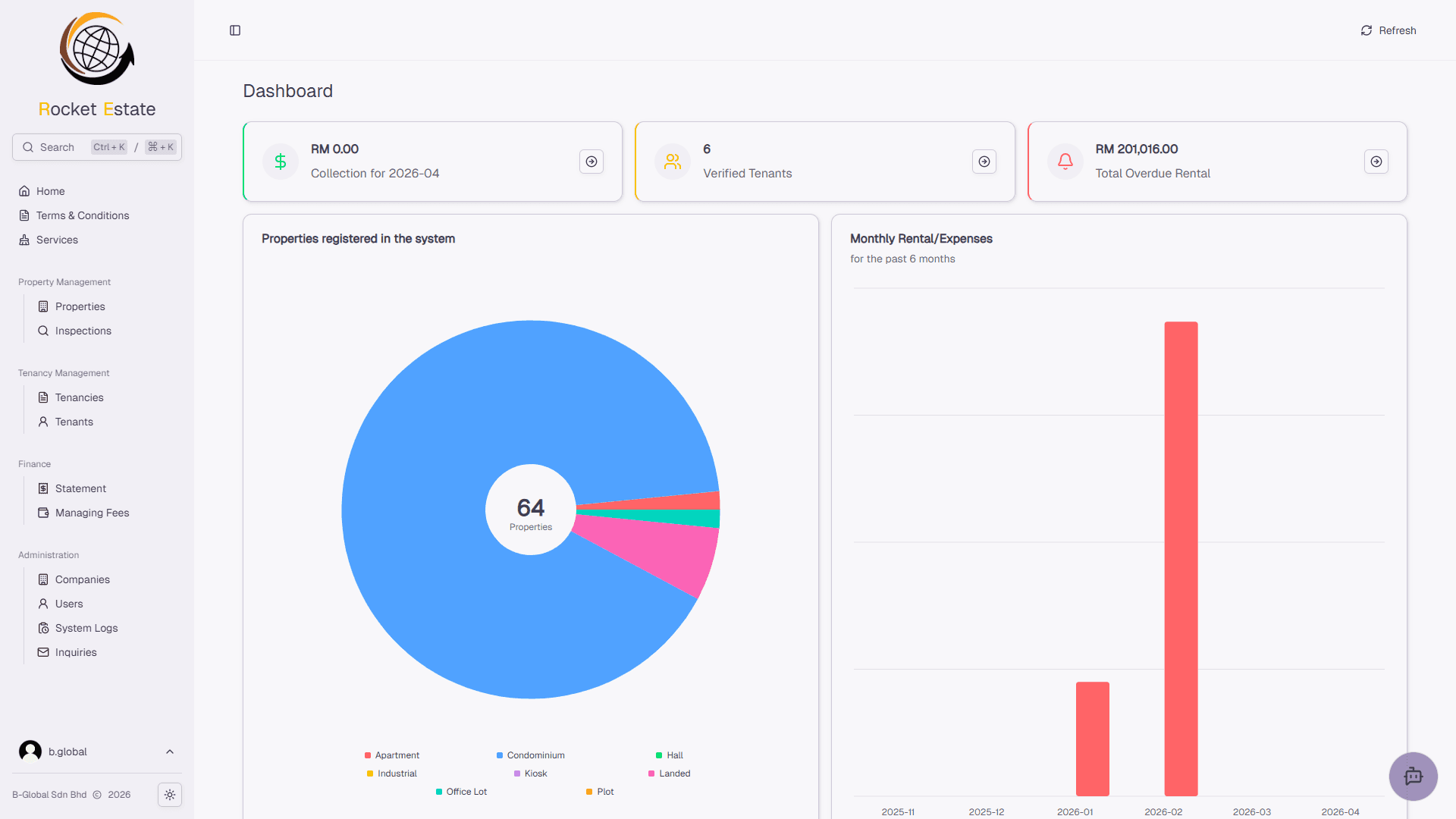Toggle Condominium legend in pie chart
1456x819 pixels.
click(x=535, y=755)
